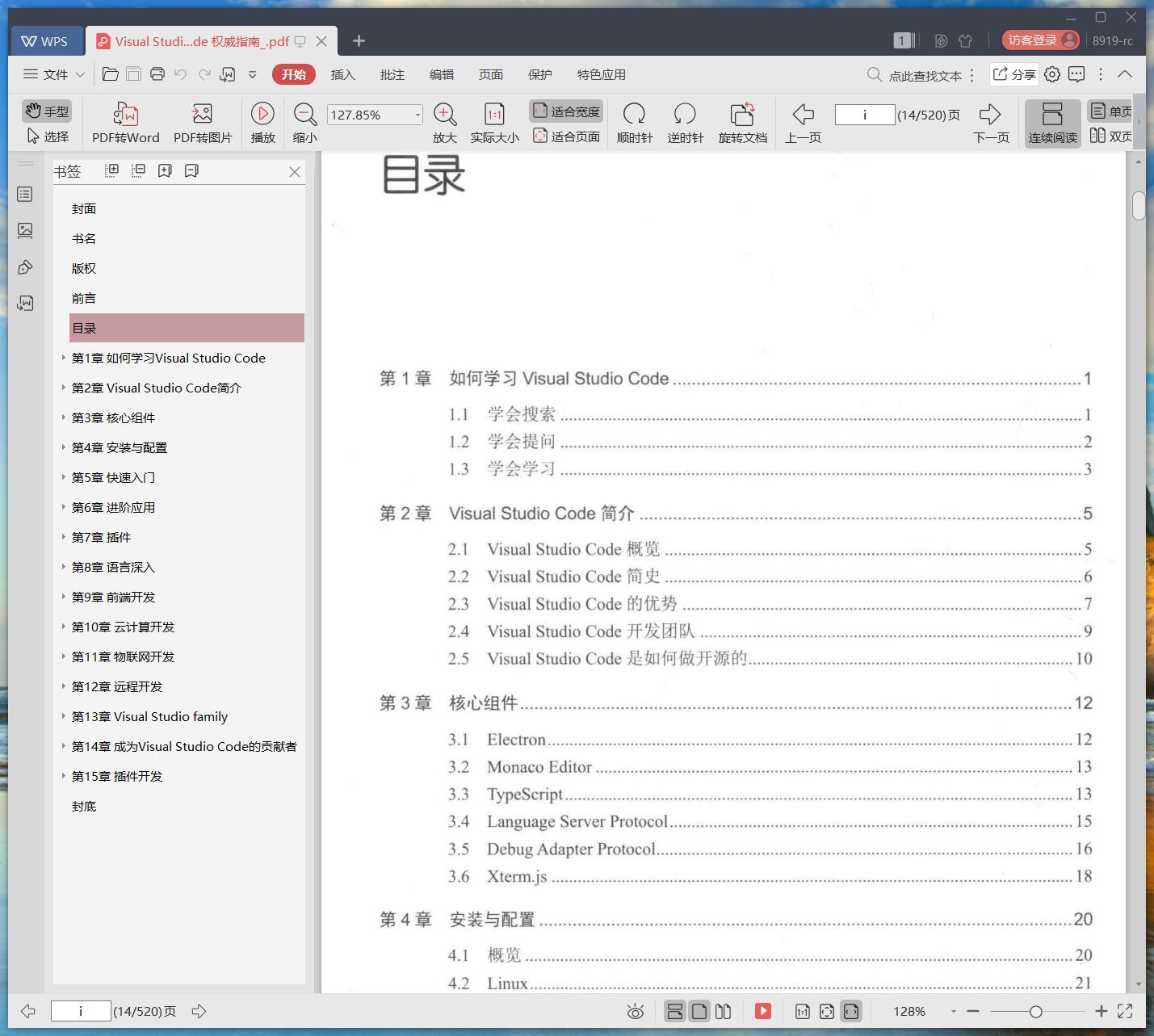Rotate page with 顺时针 tool
Screen dimensions: 1154x1036
[635, 124]
